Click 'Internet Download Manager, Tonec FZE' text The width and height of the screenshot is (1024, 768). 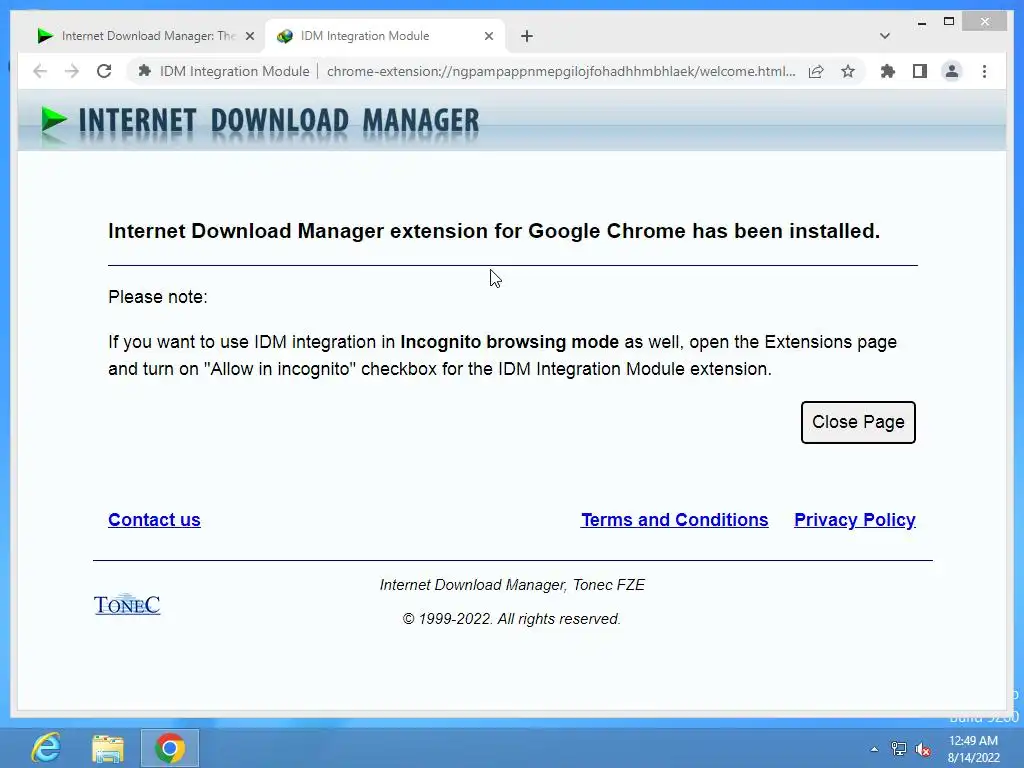point(512,585)
